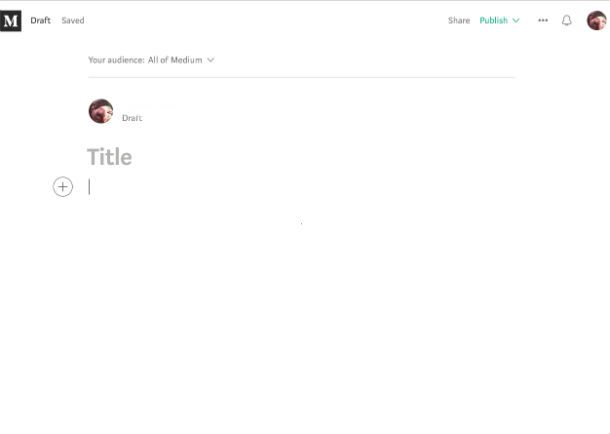610x434 pixels.
Task: Open the All of Medium audience selector
Action: pyautogui.click(x=181, y=60)
